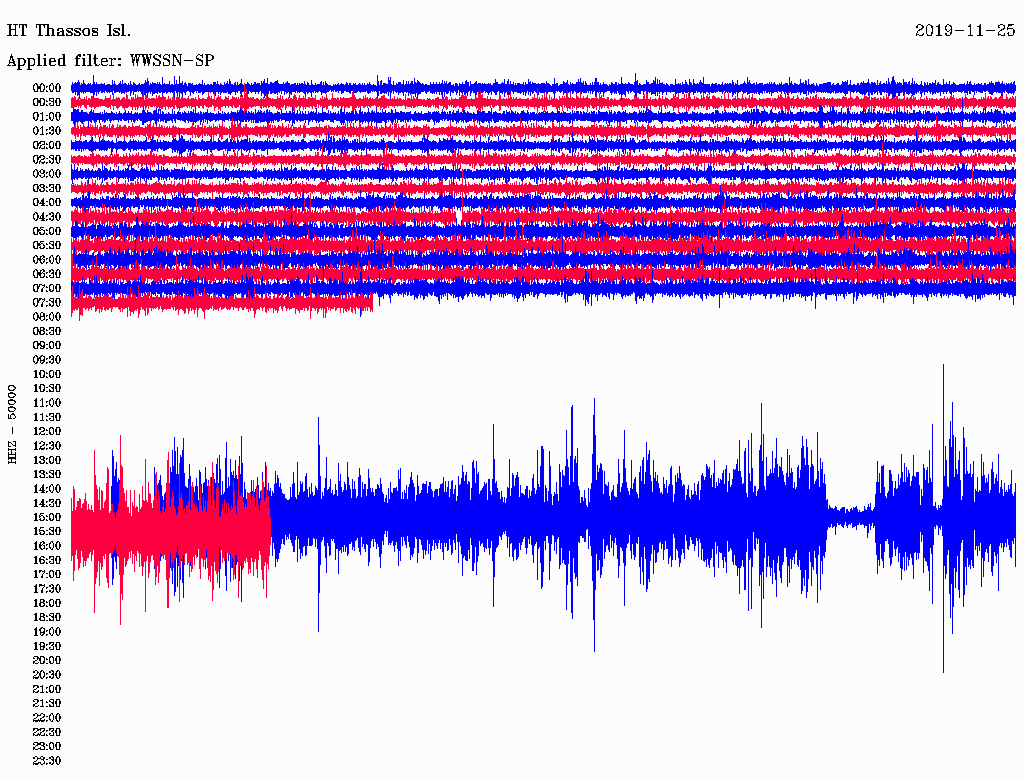Click the 08:00 time label
Screen dimensions: 1024x780
[47, 317]
